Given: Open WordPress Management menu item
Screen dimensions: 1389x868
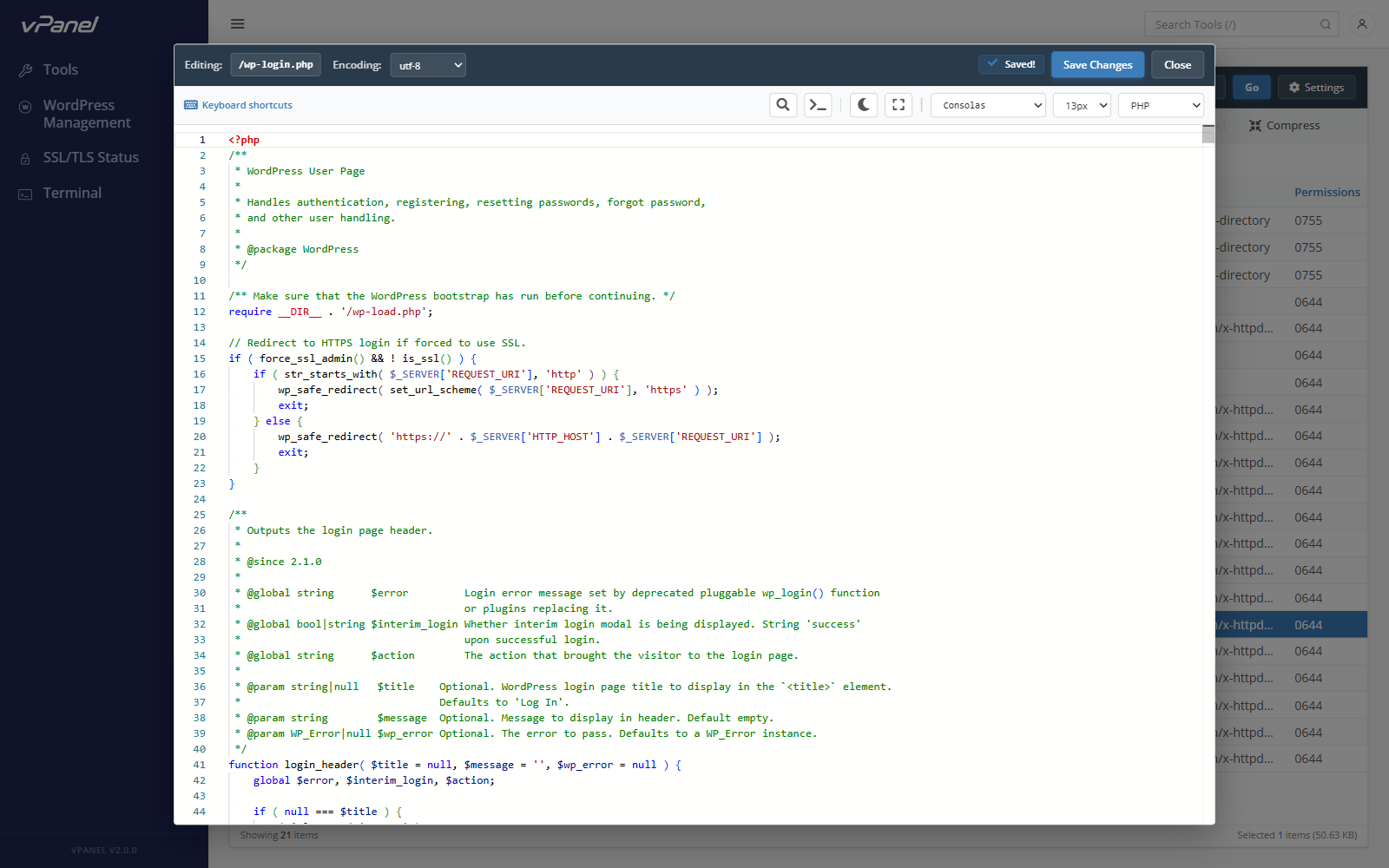Looking at the screenshot, I should (87, 114).
